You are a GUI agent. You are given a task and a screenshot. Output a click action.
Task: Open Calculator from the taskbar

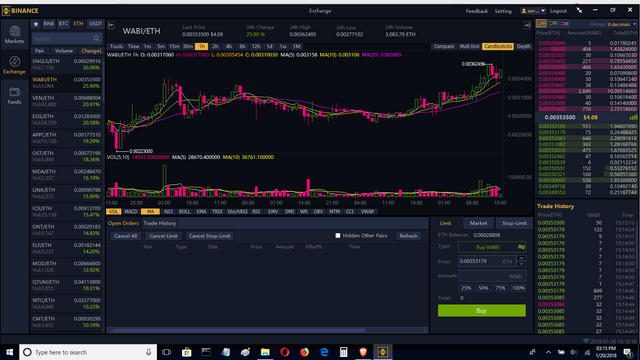[343, 352]
